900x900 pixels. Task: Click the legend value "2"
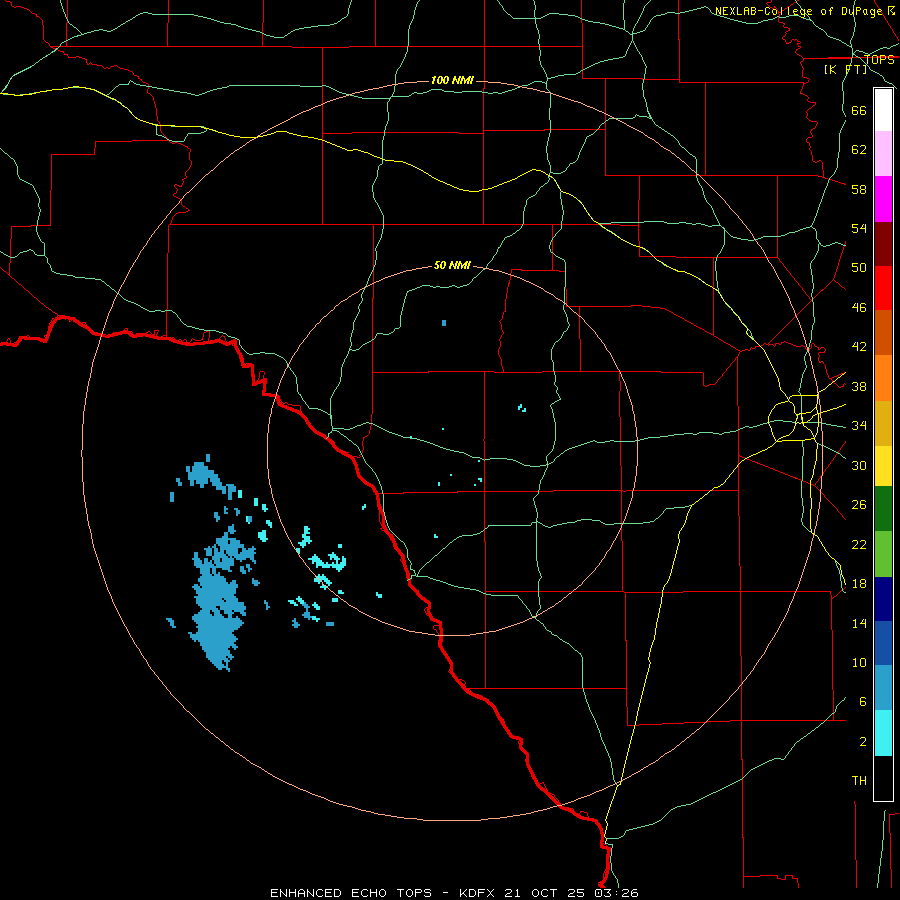863,741
